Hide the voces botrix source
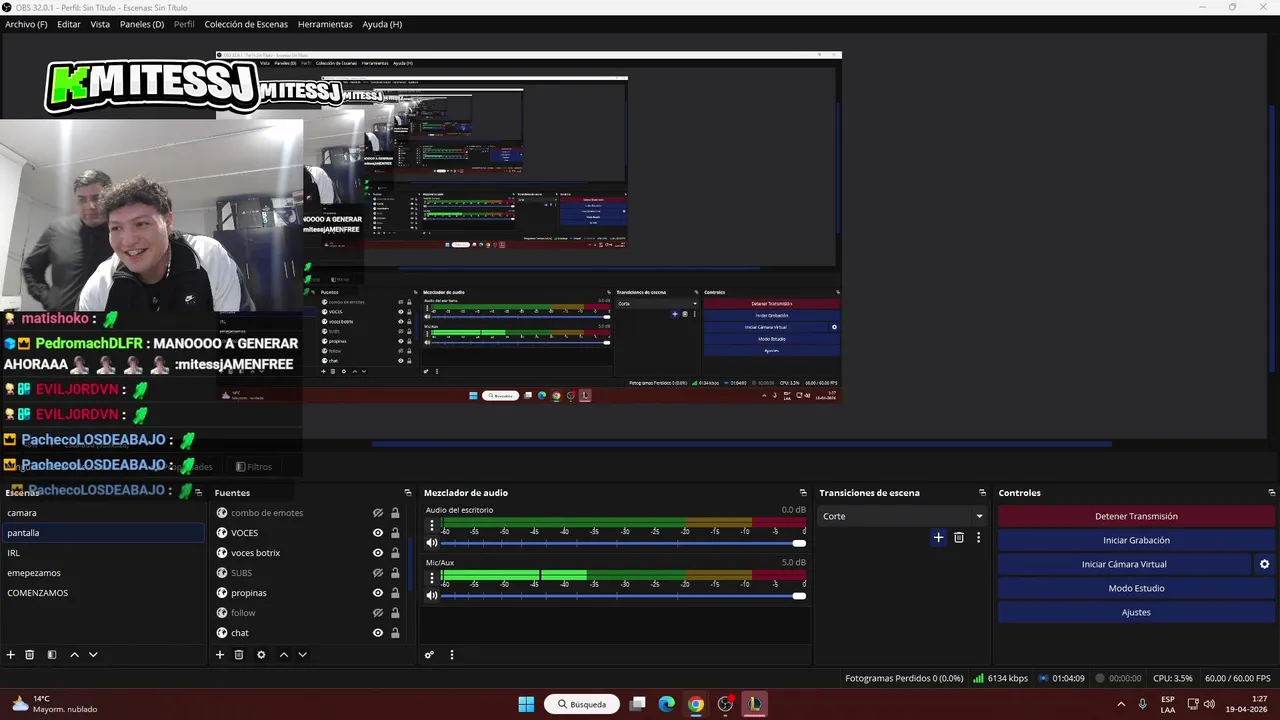The height and width of the screenshot is (720, 1280). (x=378, y=553)
